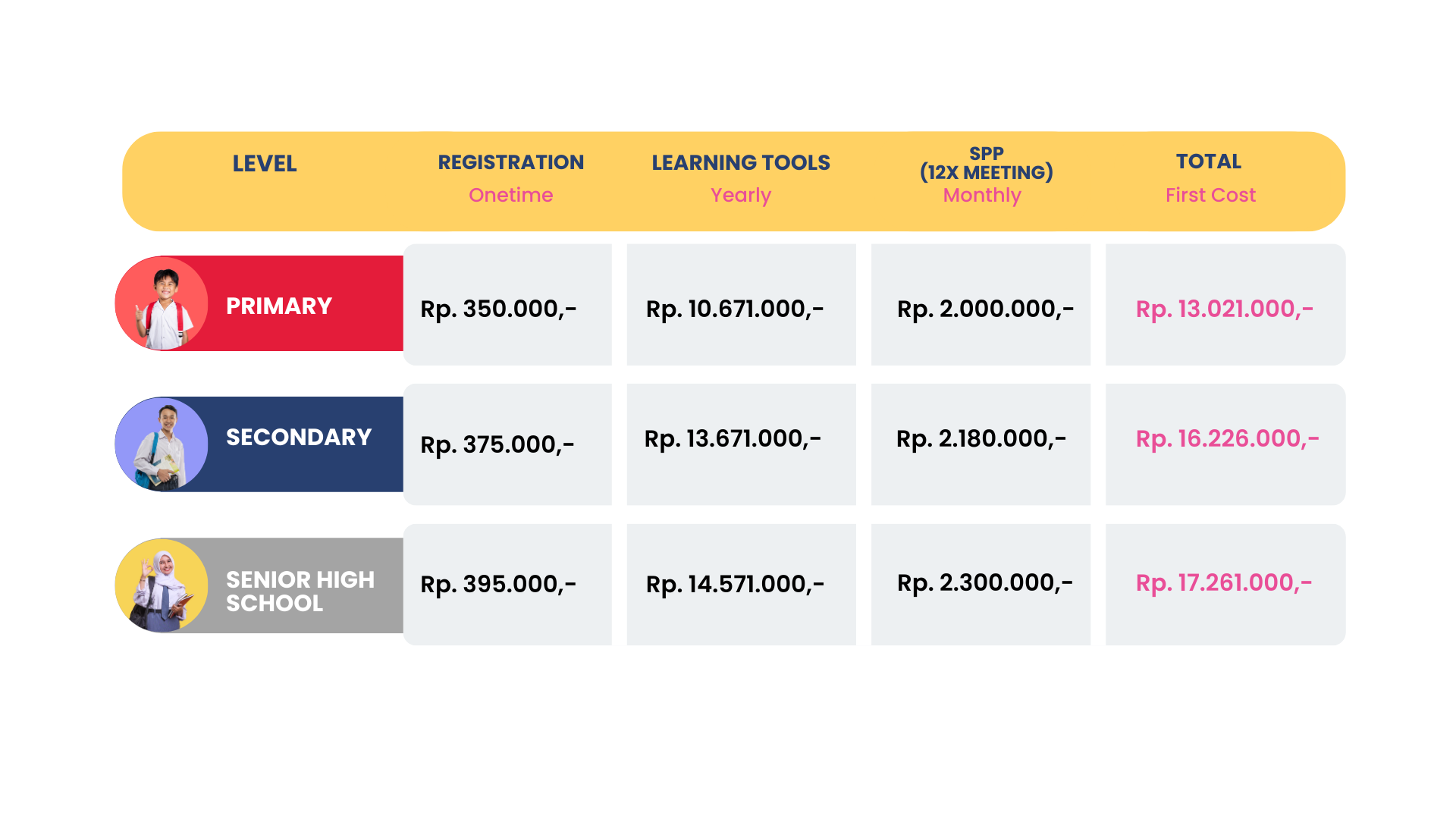The width and height of the screenshot is (1456, 819).
Task: Click the Senior High School student photo
Action: click(x=162, y=585)
